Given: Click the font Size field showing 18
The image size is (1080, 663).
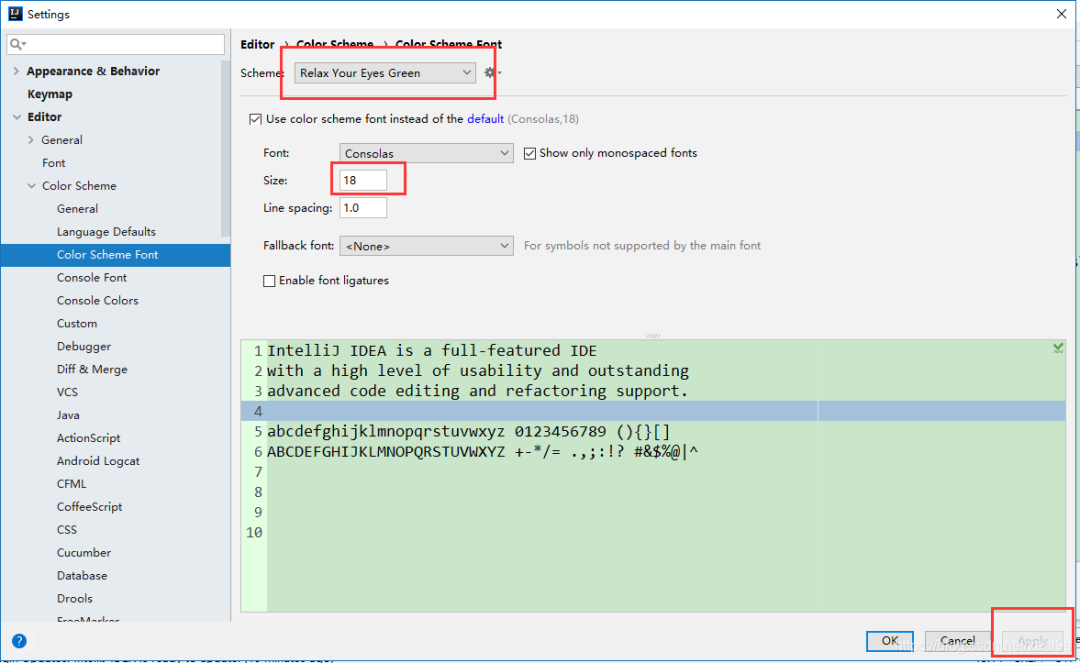Looking at the screenshot, I should (x=363, y=179).
